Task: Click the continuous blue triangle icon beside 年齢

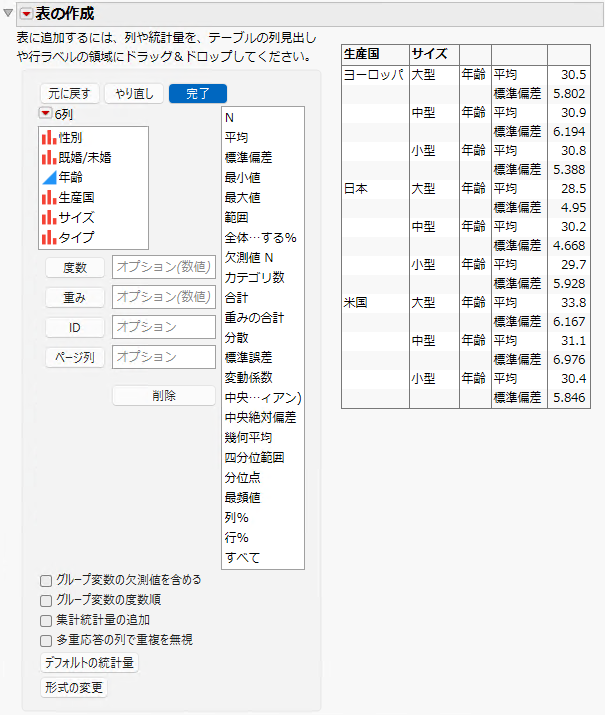Action: point(49,177)
